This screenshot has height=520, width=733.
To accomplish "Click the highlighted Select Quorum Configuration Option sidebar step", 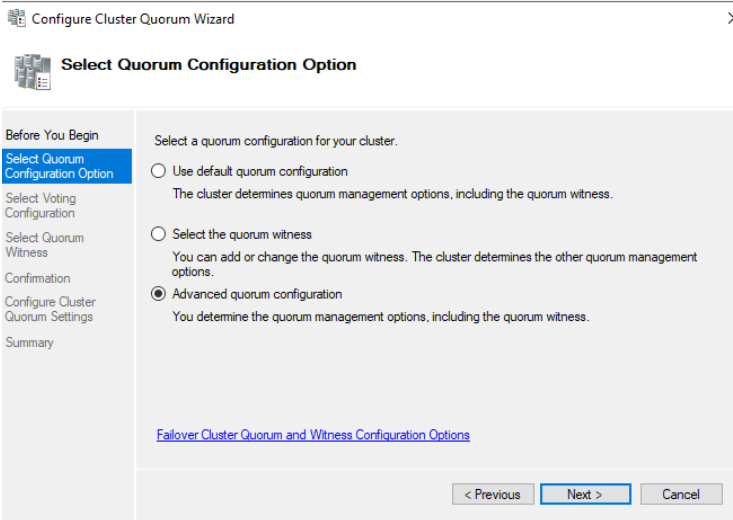I will click(59, 166).
